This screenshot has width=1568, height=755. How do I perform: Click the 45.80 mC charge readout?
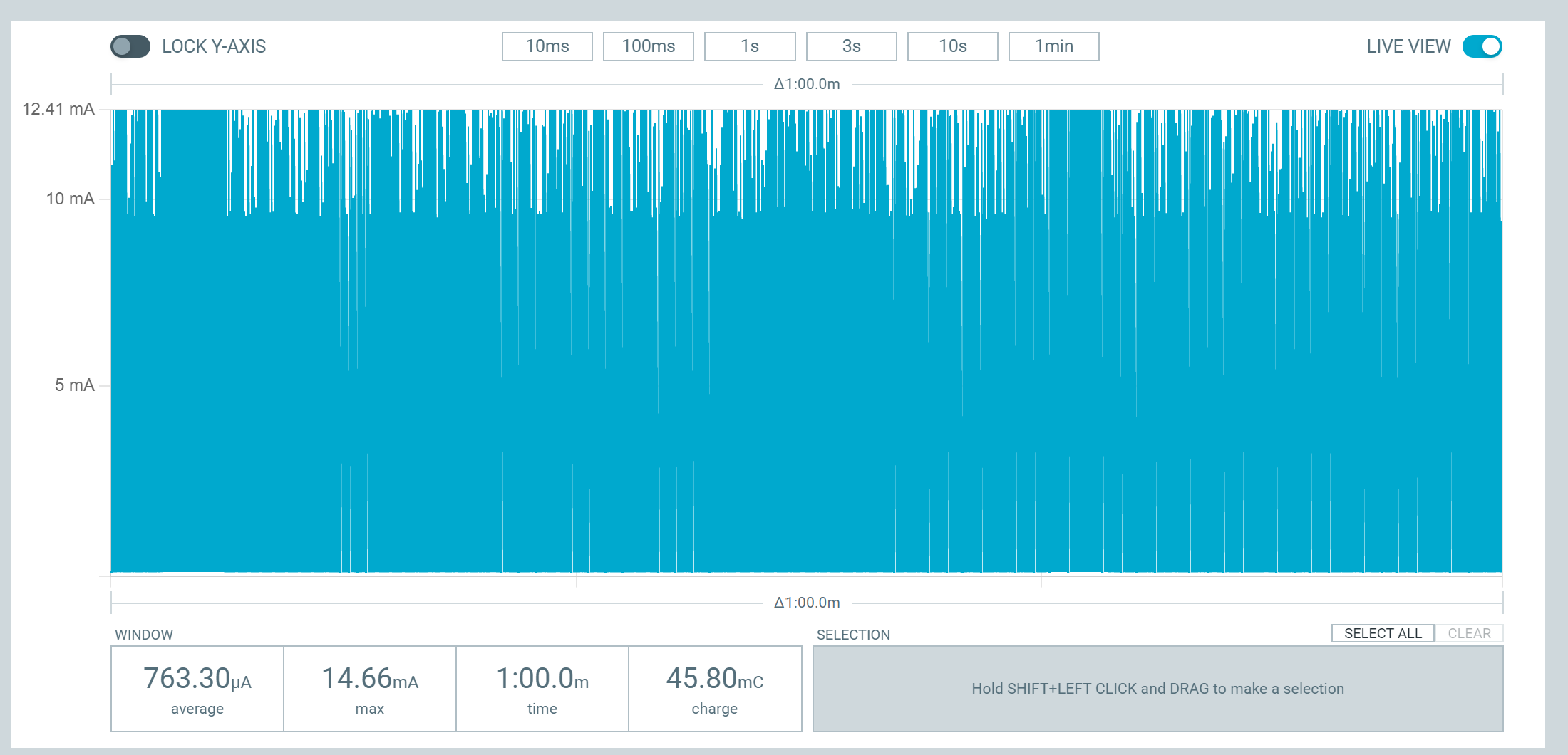(715, 688)
